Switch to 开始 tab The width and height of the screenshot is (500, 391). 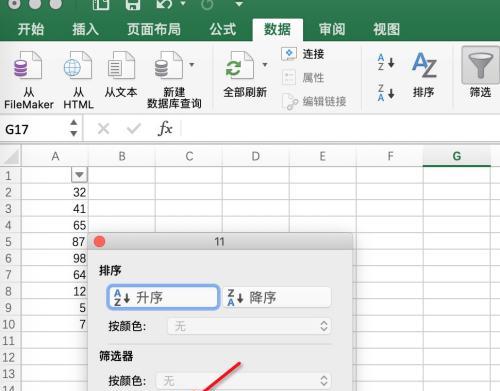point(31,29)
